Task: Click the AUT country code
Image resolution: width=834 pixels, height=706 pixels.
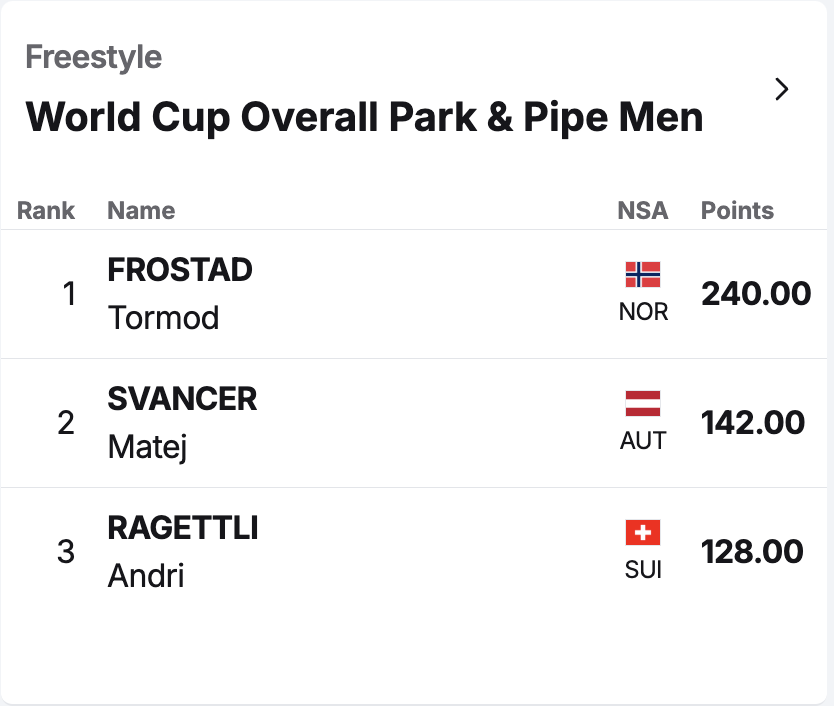Action: [x=643, y=441]
